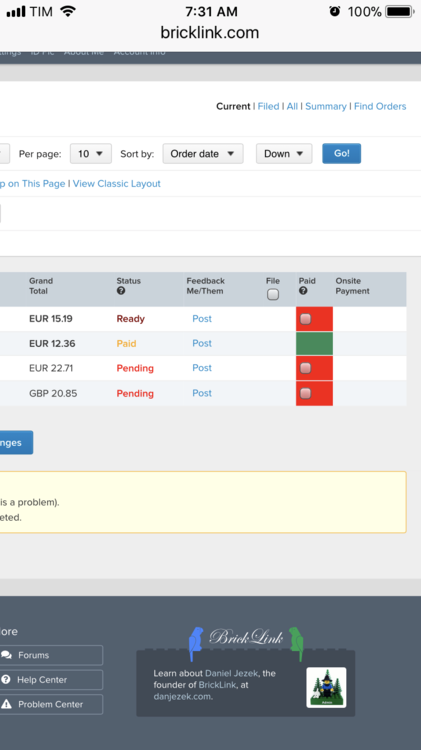The height and width of the screenshot is (750, 421).
Task: Click the Paid column help icon
Action: click(x=303, y=291)
